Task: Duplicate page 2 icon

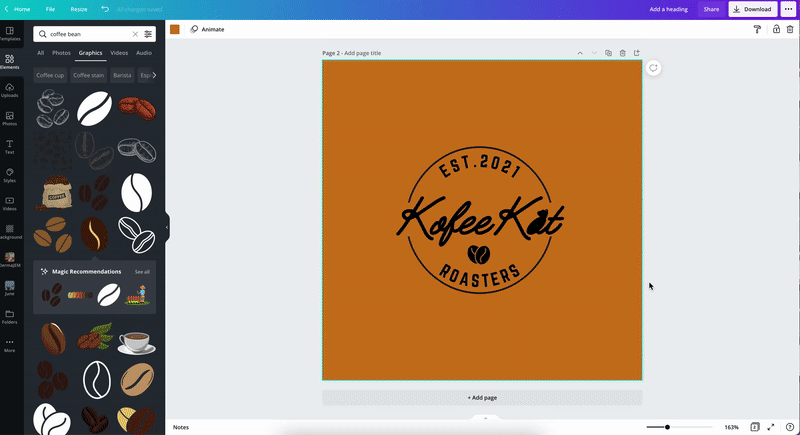Action: coord(608,53)
